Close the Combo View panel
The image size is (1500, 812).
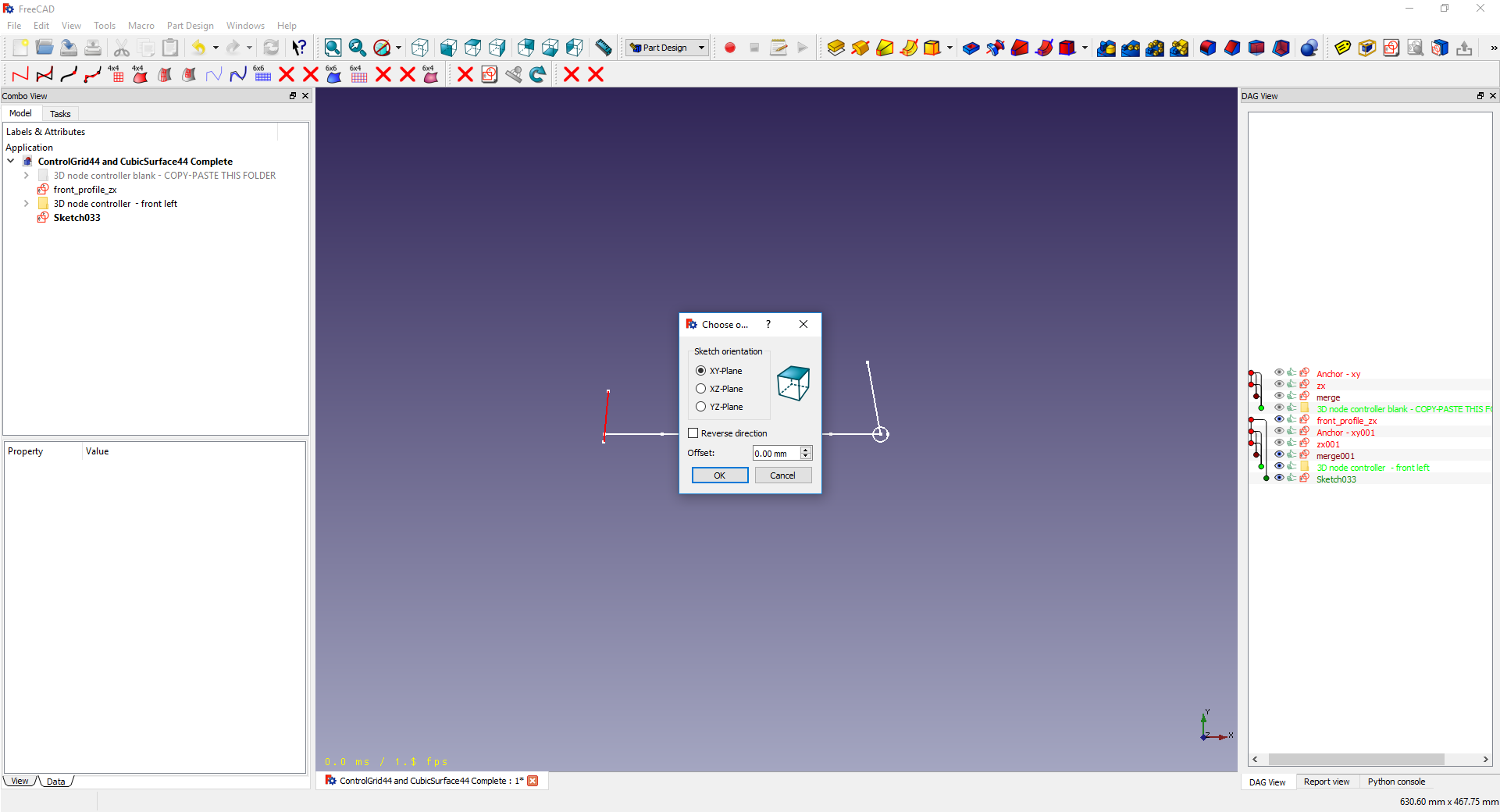click(x=305, y=96)
